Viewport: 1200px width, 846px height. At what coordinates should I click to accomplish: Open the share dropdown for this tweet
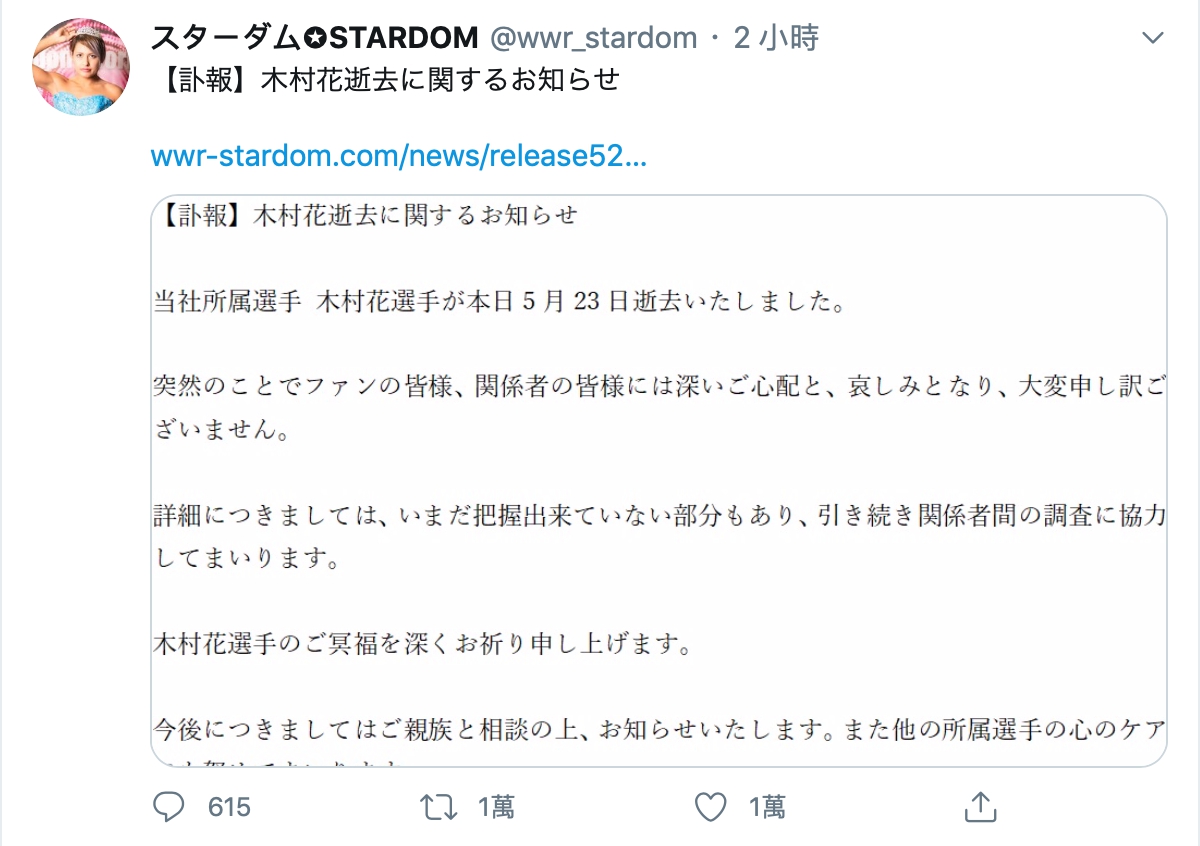[x=981, y=806]
